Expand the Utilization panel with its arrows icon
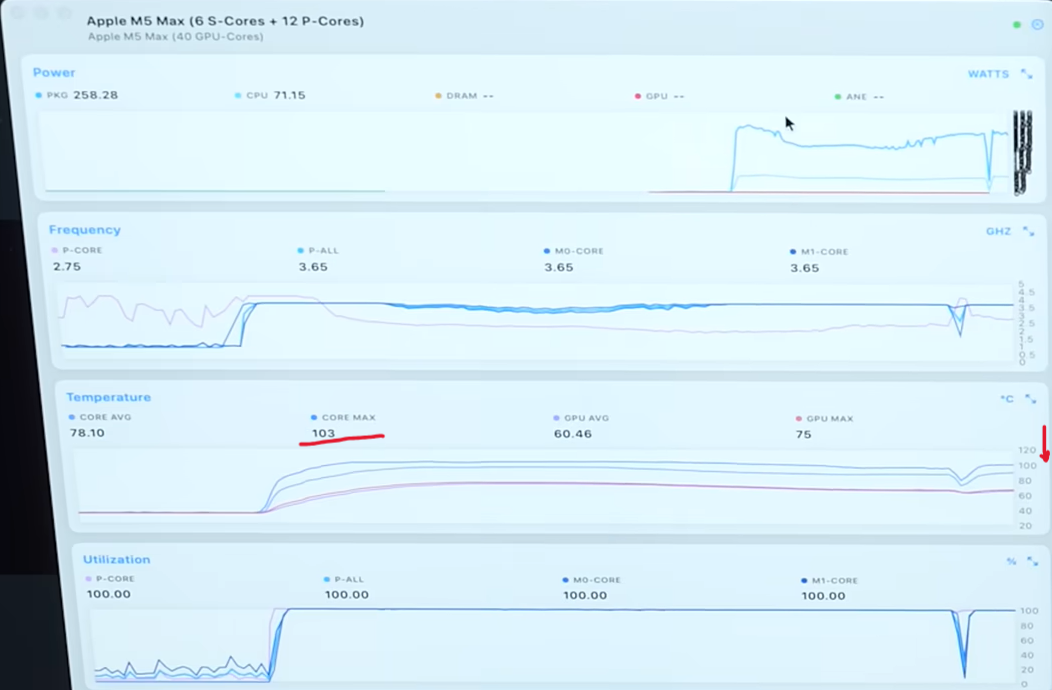 tap(1033, 561)
